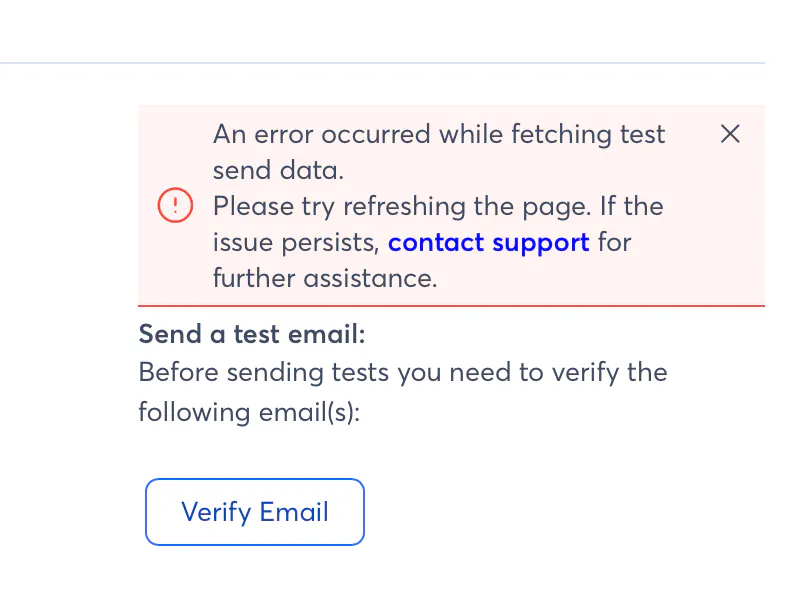Click the 'Send a test email:' heading

(252, 333)
